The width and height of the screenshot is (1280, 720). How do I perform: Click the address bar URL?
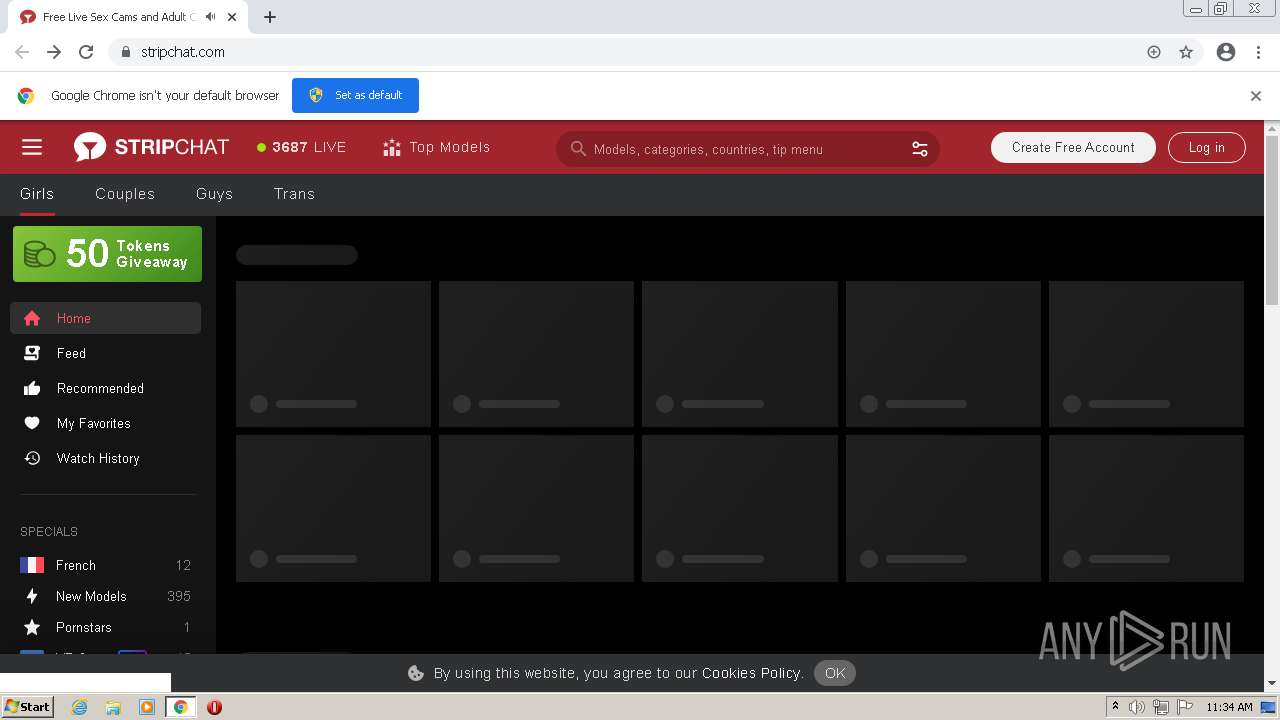point(183,52)
